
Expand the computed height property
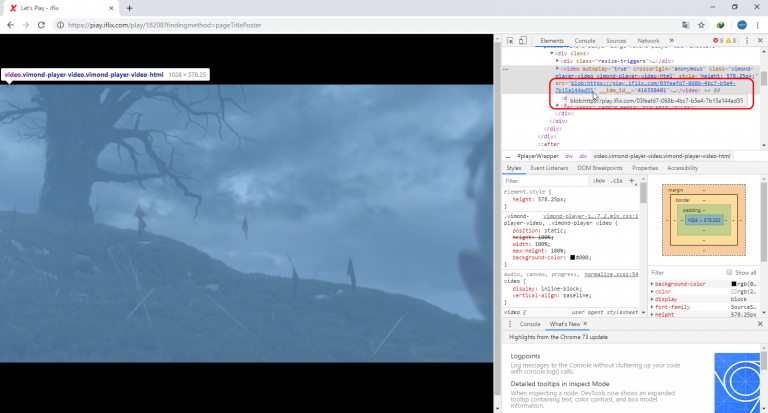click(x=652, y=315)
